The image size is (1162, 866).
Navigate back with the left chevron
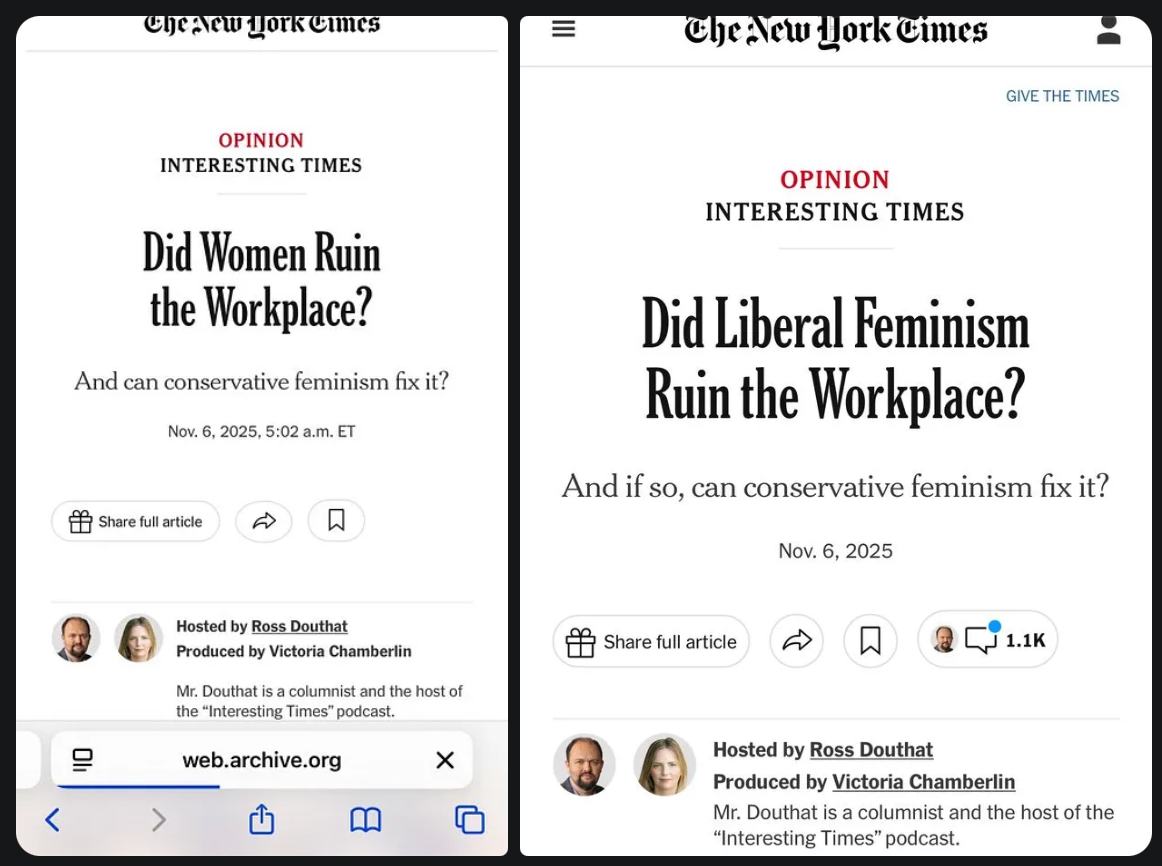[52, 819]
